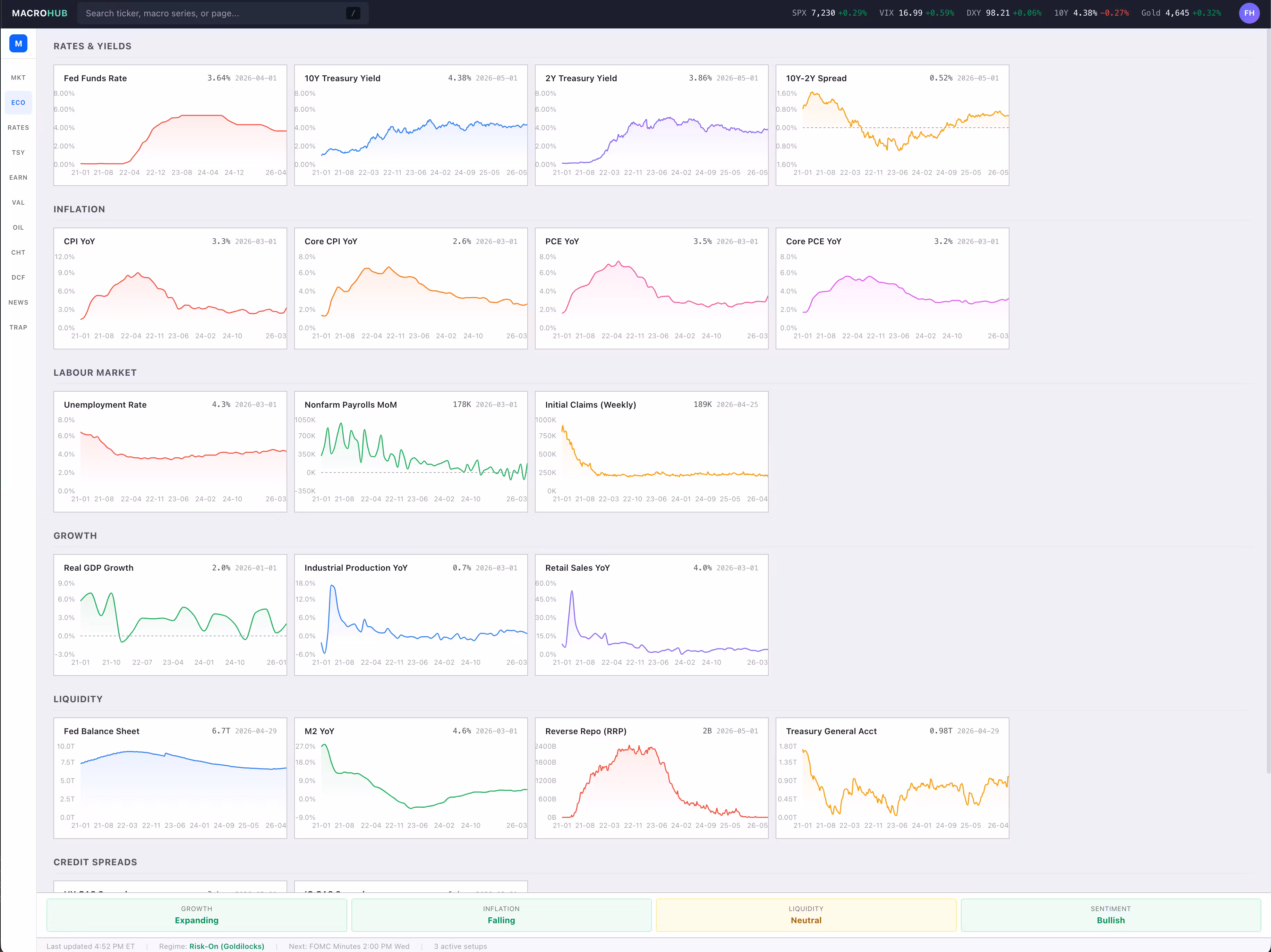Image resolution: width=1271 pixels, height=952 pixels.
Task: Open the Unemployment Rate chart card
Action: 170,452
